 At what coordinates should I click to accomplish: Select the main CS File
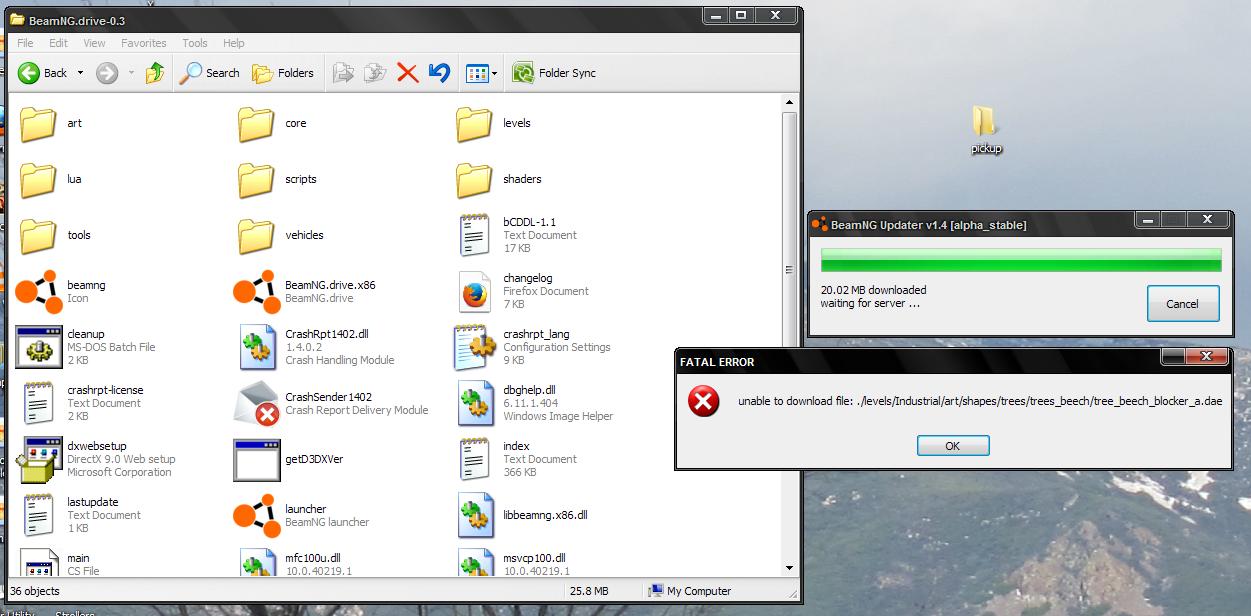pos(60,562)
